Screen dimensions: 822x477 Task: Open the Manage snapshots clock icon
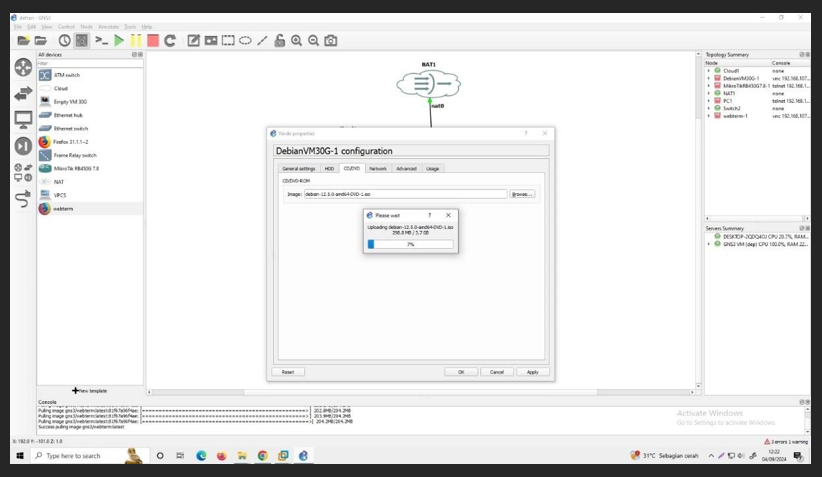[x=64, y=41]
